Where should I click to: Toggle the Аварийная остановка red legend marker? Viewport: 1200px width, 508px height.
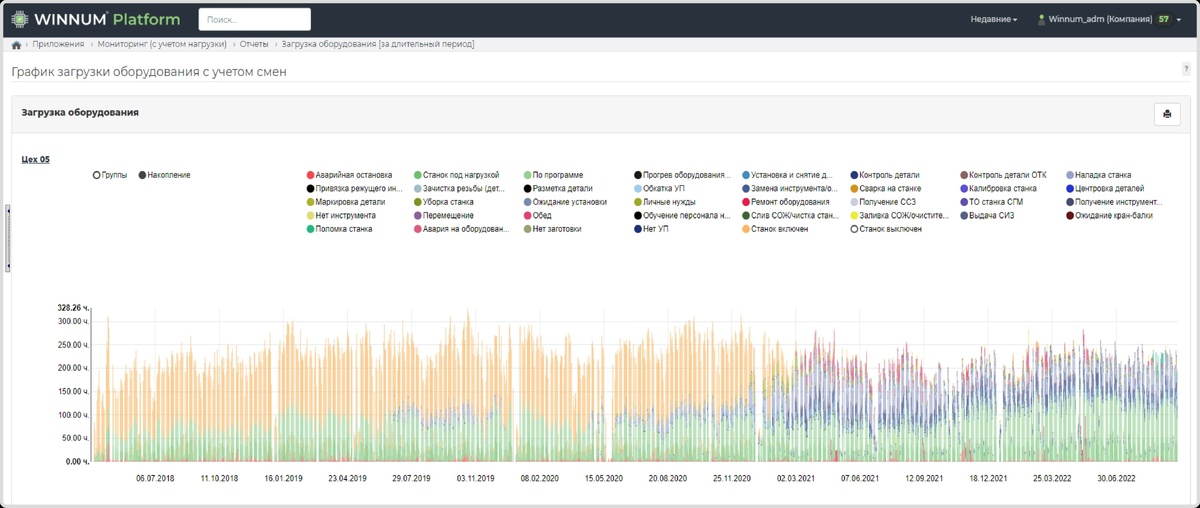(x=310, y=175)
